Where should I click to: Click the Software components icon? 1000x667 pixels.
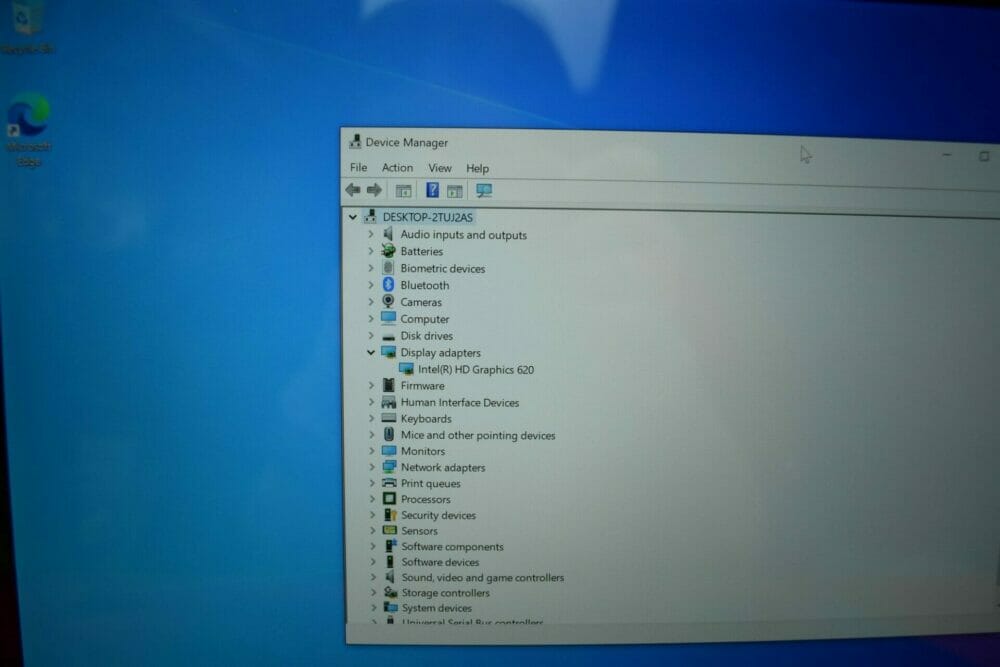click(390, 546)
